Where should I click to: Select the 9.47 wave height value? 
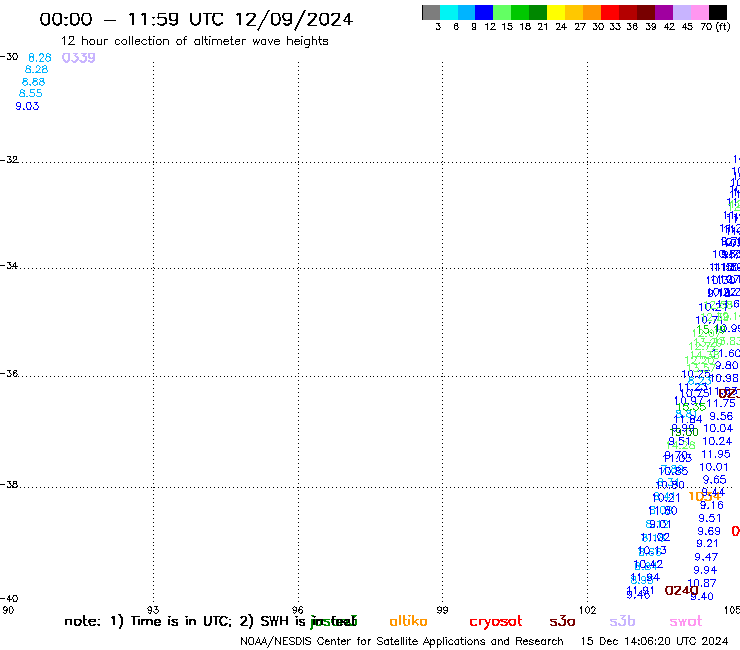(x=706, y=557)
